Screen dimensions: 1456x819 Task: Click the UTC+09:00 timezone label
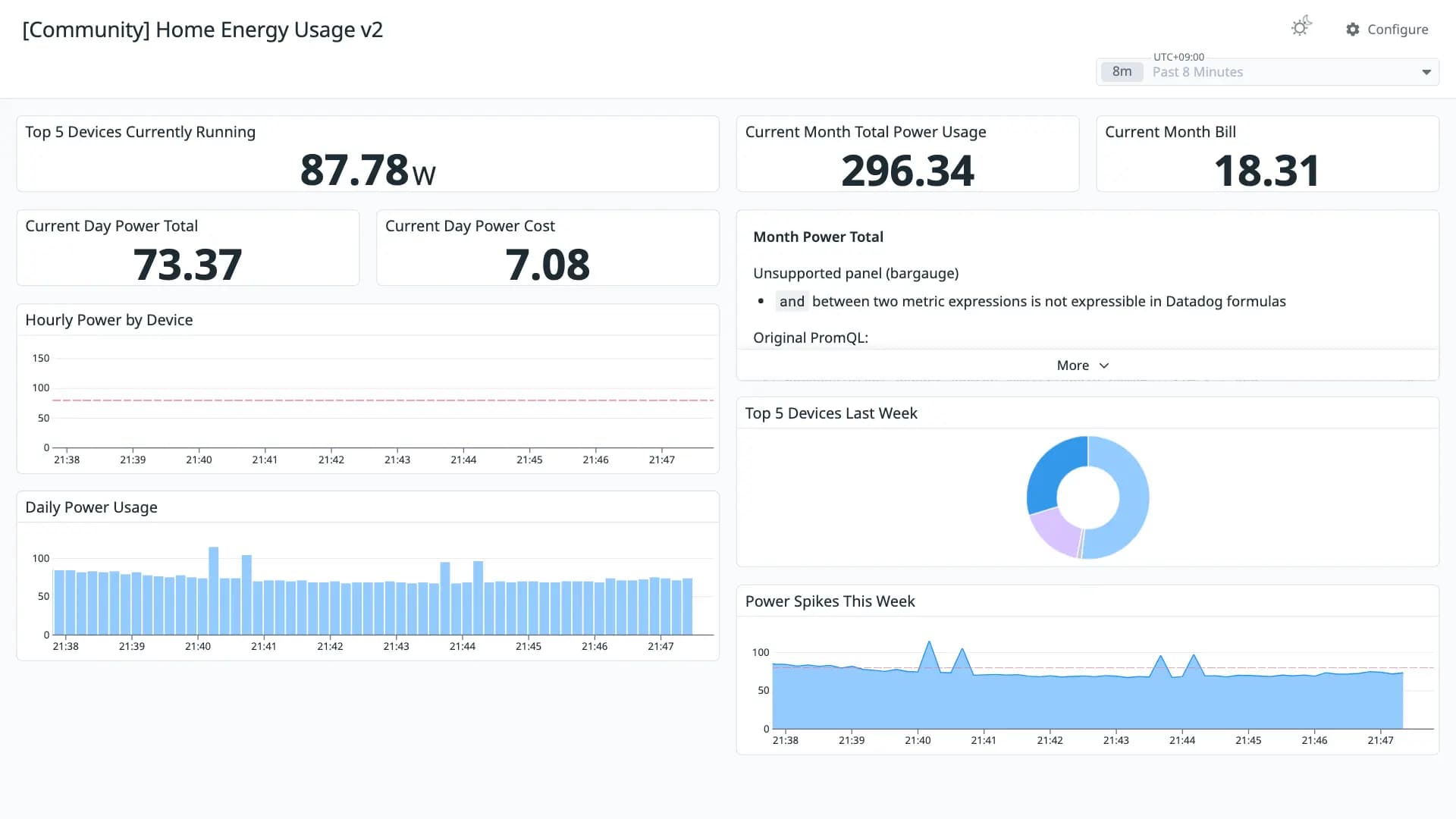pos(1178,57)
